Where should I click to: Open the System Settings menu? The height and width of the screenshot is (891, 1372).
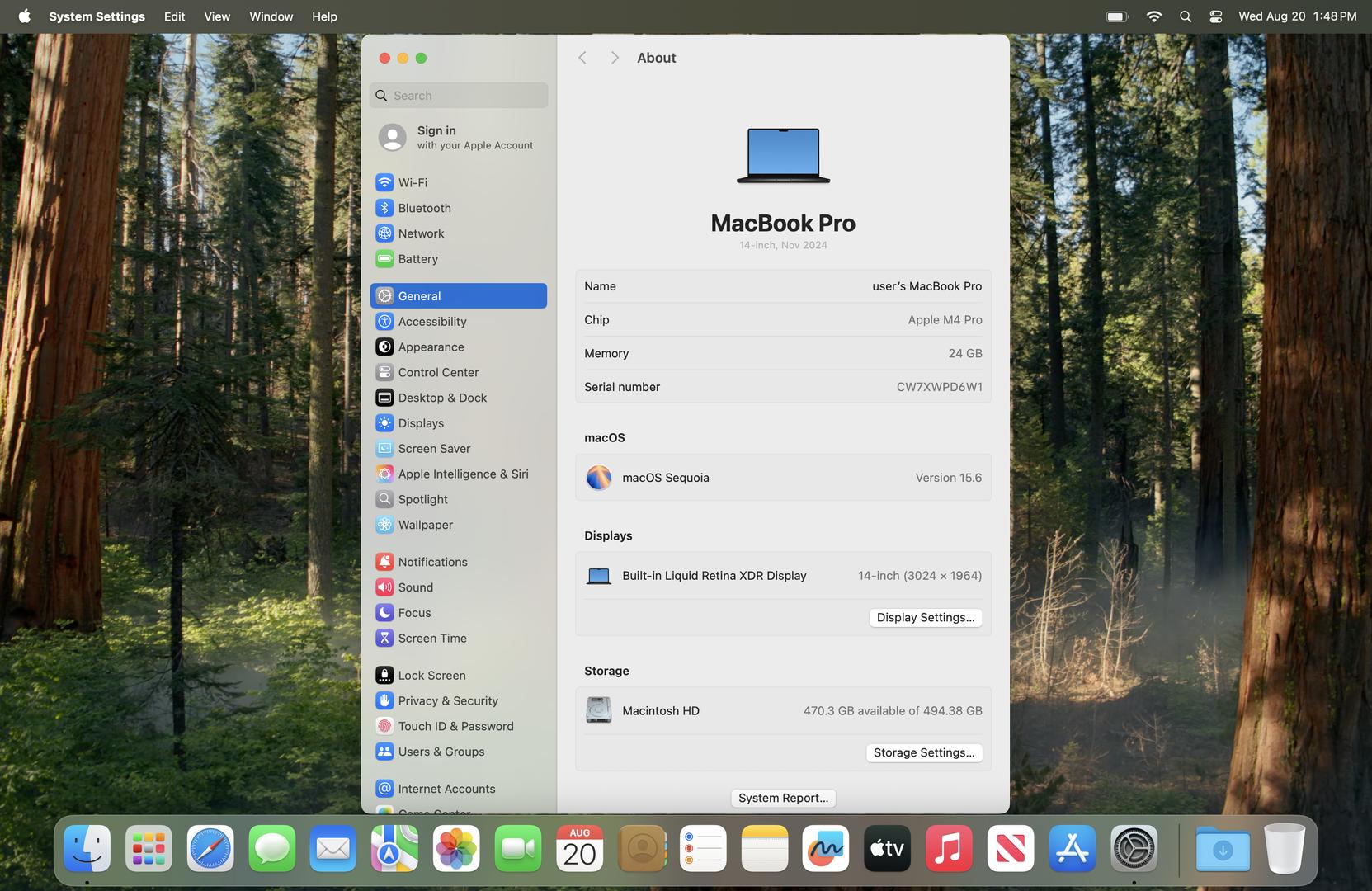click(97, 16)
